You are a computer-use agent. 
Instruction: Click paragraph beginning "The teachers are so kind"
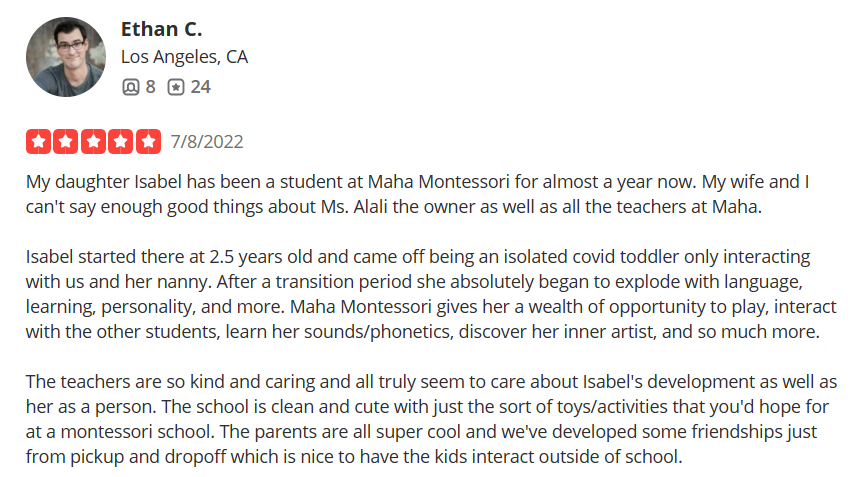pyautogui.click(x=431, y=418)
